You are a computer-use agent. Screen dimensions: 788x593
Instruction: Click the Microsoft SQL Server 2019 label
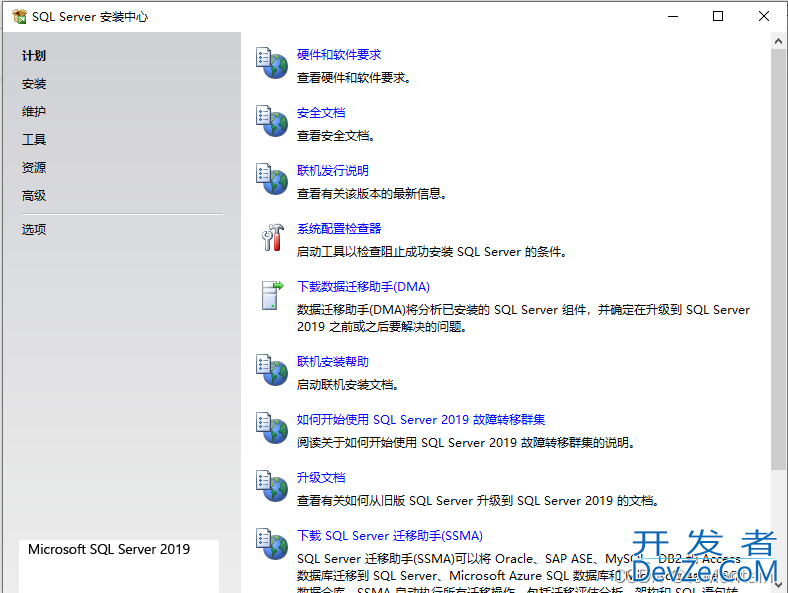click(x=109, y=549)
